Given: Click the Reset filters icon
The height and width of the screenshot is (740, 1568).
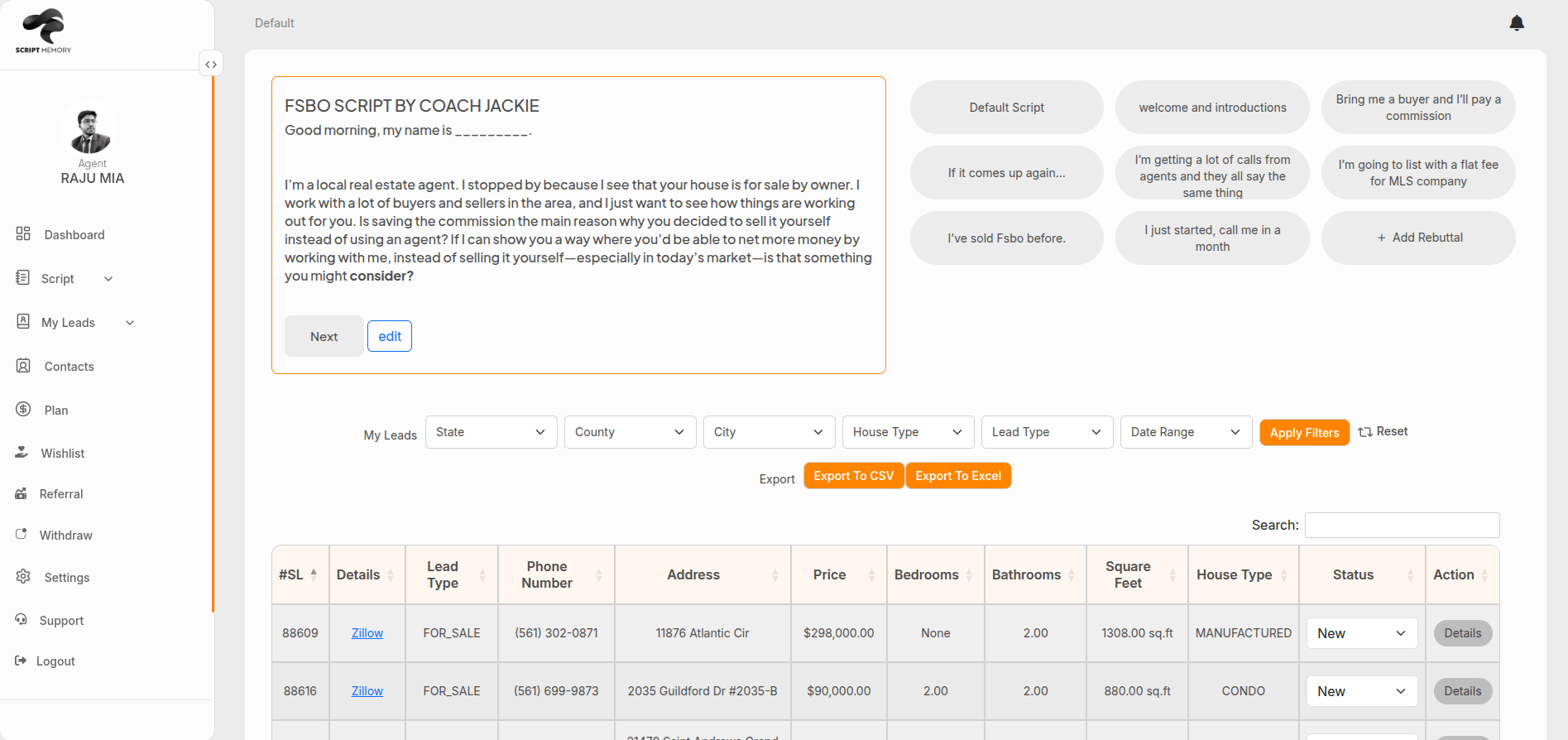Looking at the screenshot, I should tap(1365, 432).
